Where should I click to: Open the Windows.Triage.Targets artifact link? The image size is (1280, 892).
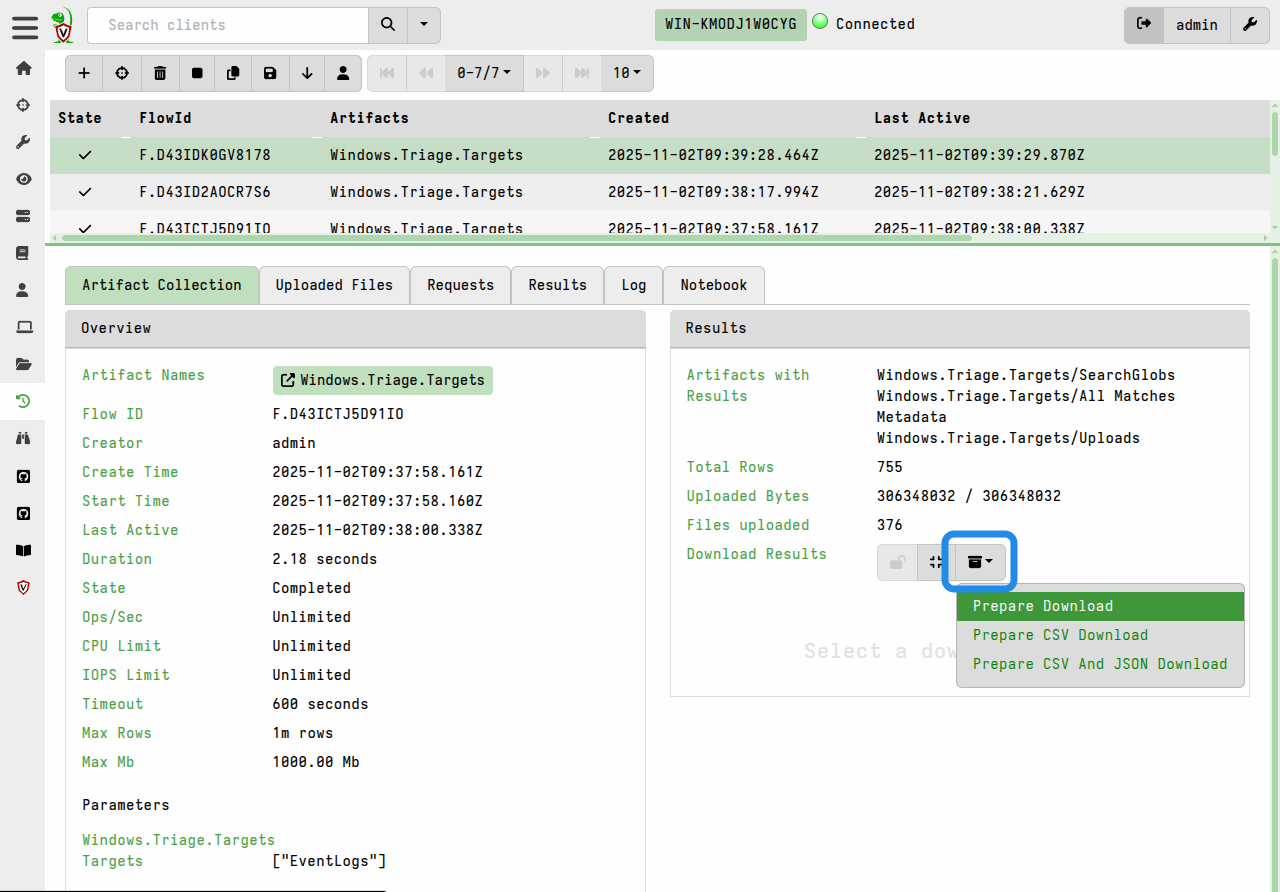click(382, 380)
